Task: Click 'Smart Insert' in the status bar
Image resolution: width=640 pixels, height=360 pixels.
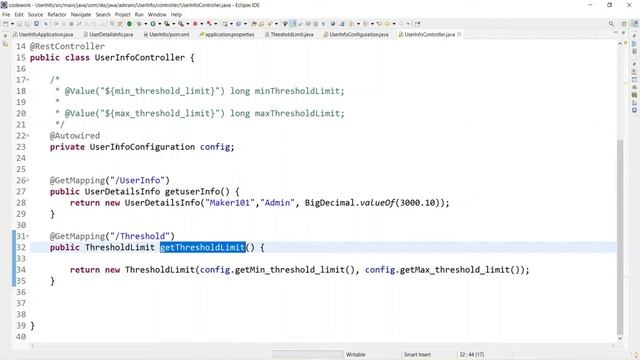Action: click(x=417, y=354)
